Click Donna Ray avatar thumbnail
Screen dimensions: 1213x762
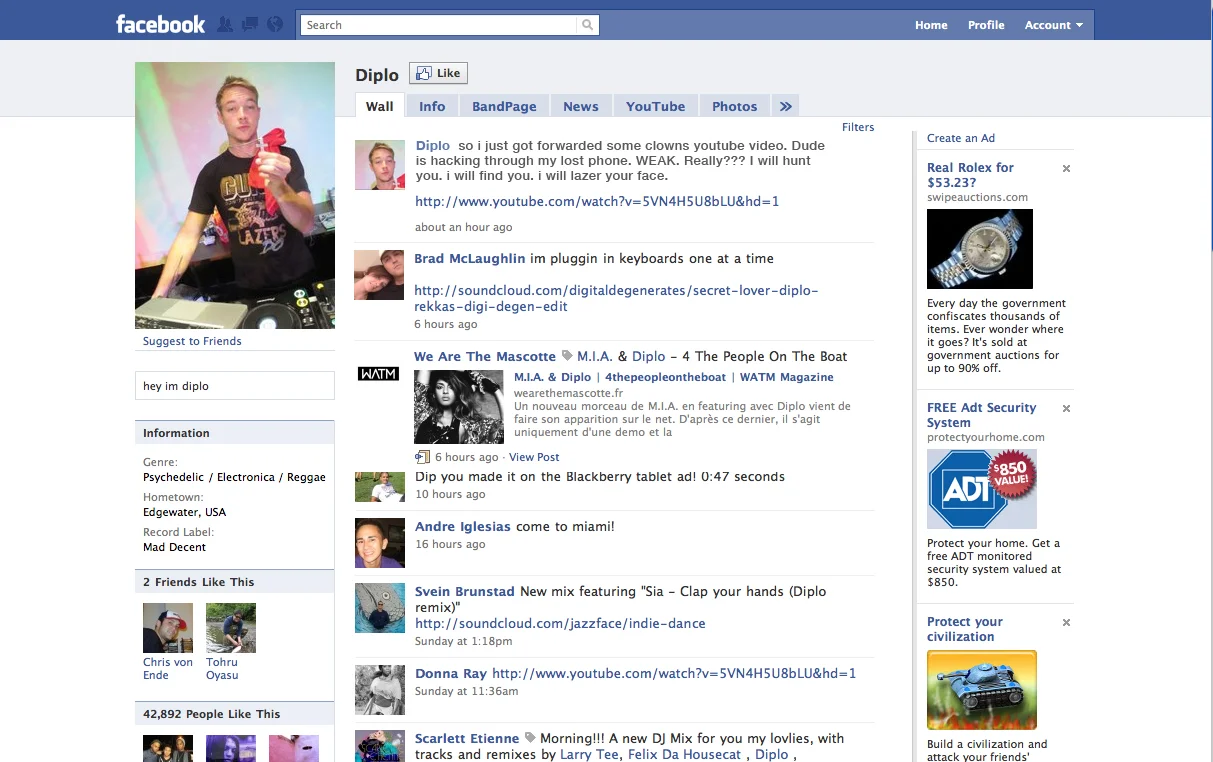click(x=380, y=690)
